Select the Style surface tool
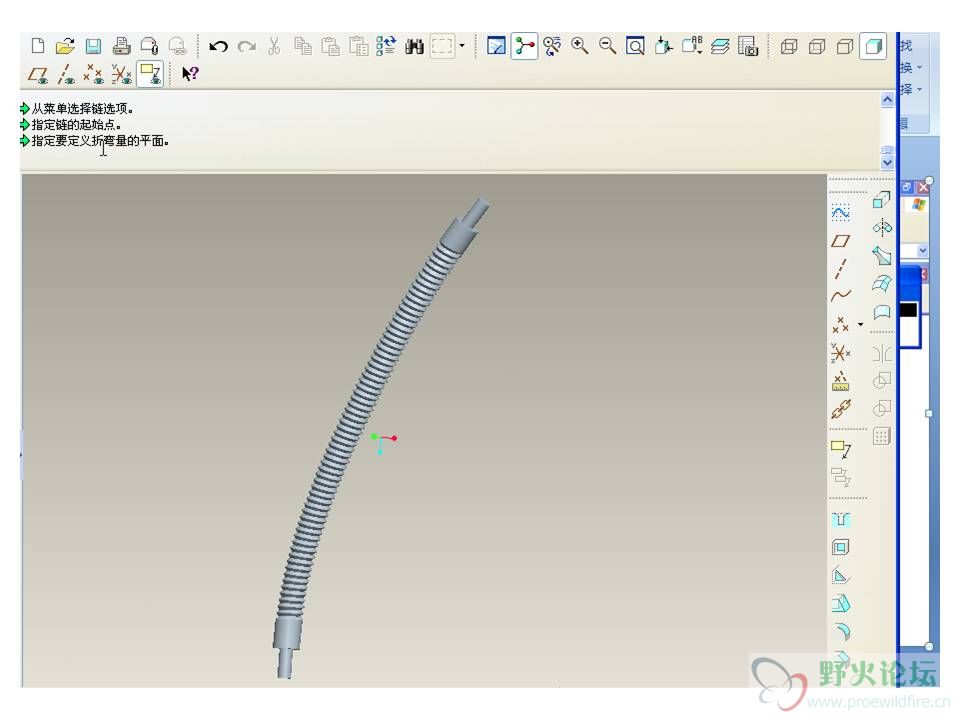960x720 pixels. (x=882, y=312)
